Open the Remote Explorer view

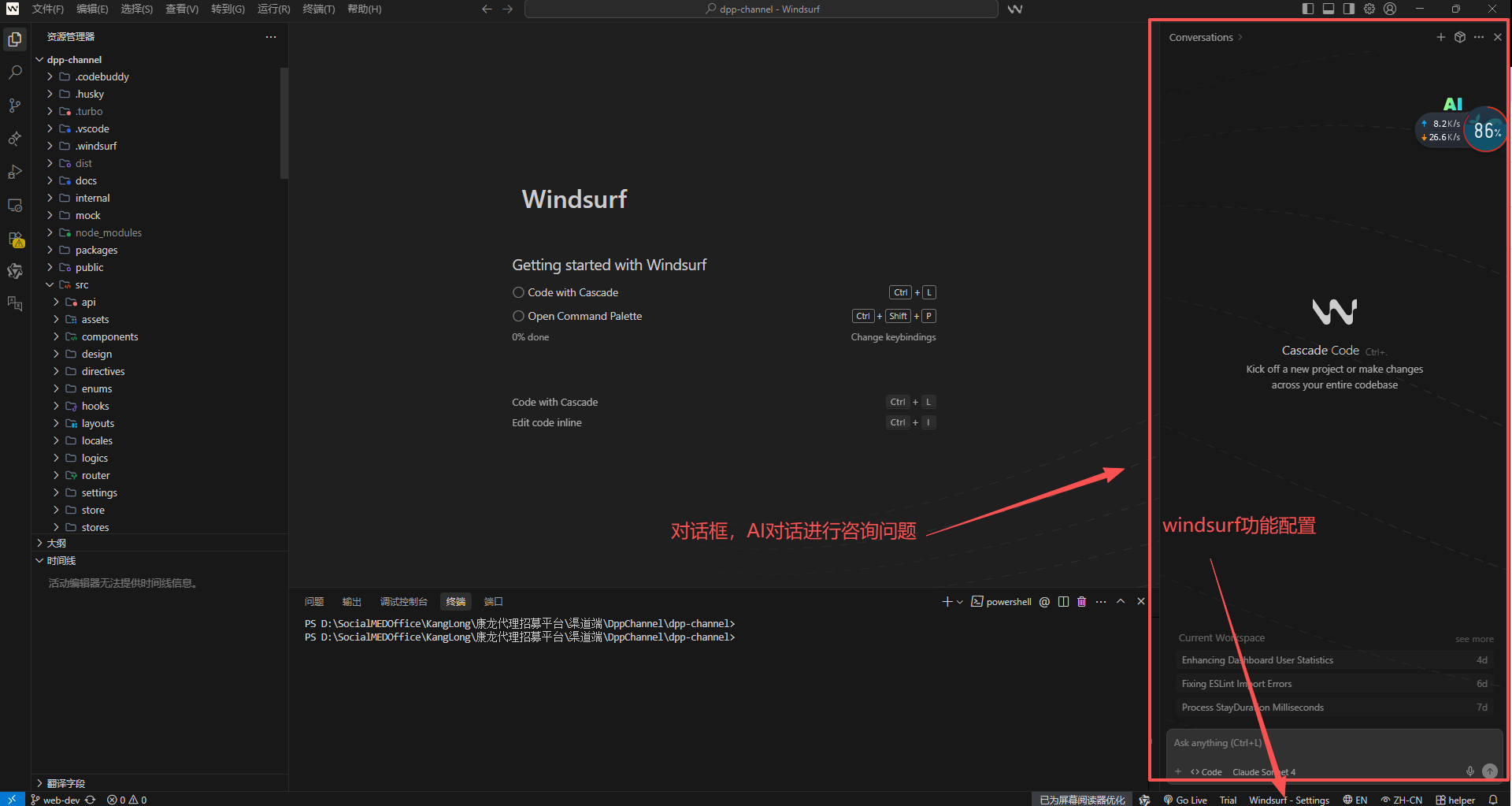[x=15, y=205]
